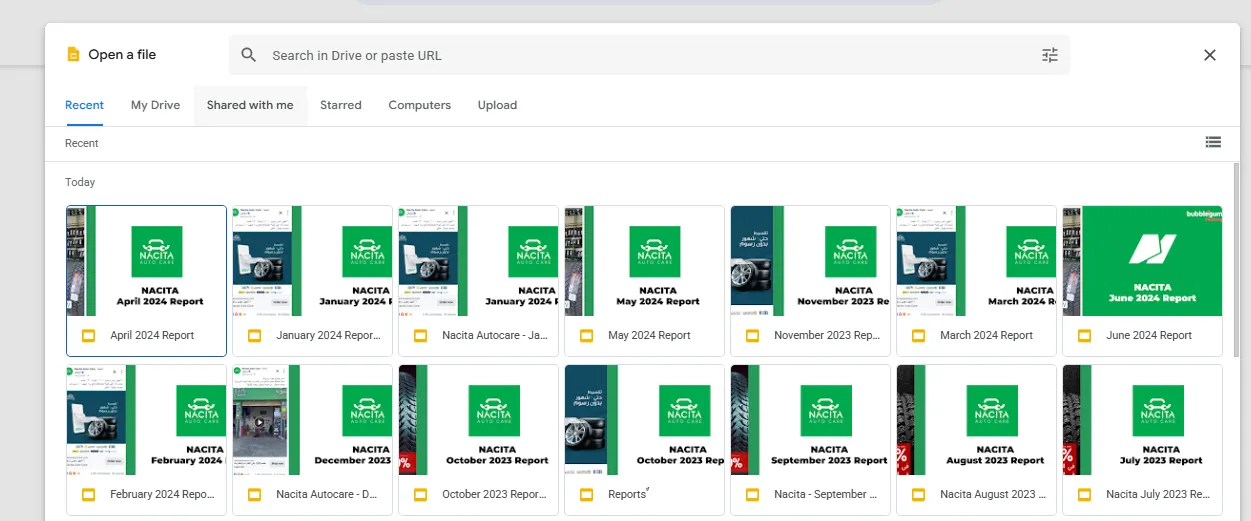Click Slides icon next to Reports file

pos(585,494)
